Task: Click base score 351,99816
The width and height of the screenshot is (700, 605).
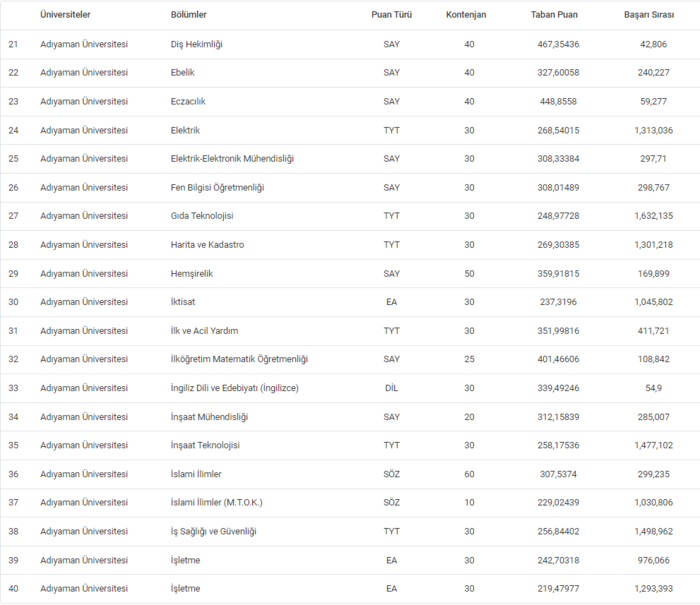Action: coord(558,331)
